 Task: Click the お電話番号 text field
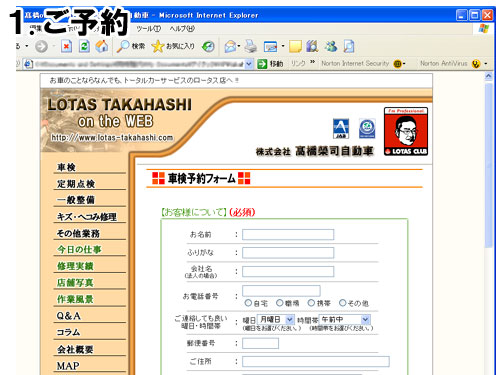point(281,291)
